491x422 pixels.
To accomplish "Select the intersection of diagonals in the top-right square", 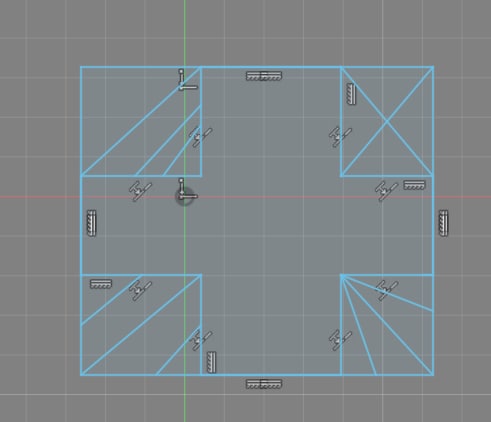I will point(387,121).
